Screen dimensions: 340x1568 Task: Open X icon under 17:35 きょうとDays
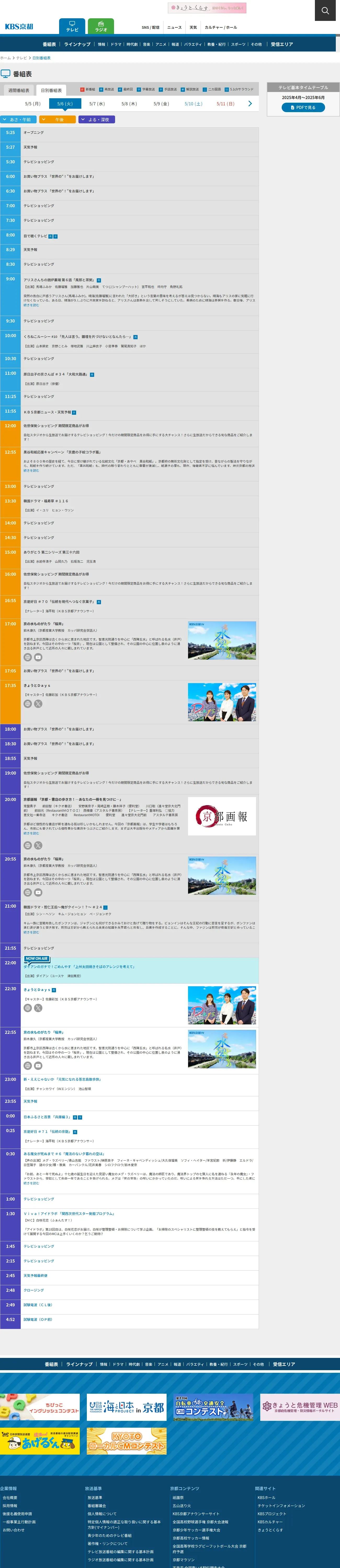tap(38, 704)
